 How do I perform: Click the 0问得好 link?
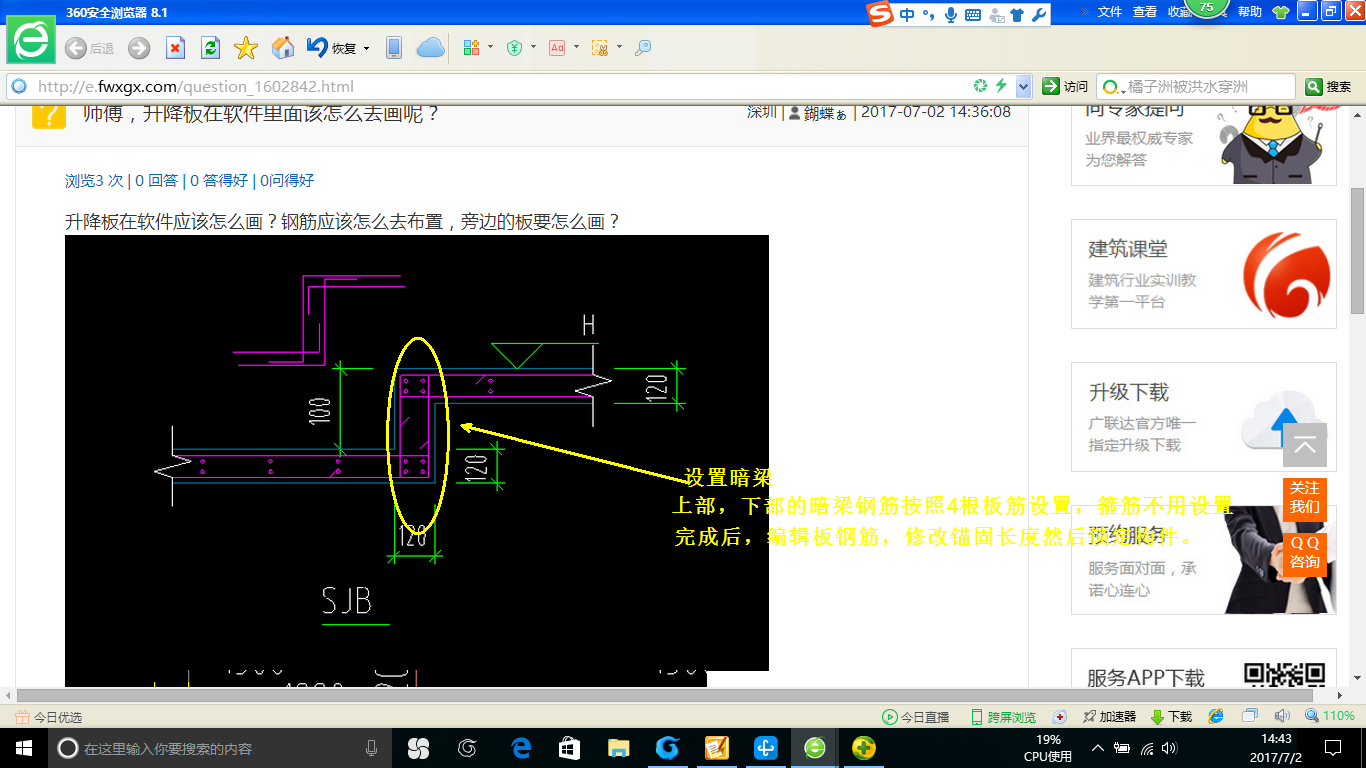point(287,180)
